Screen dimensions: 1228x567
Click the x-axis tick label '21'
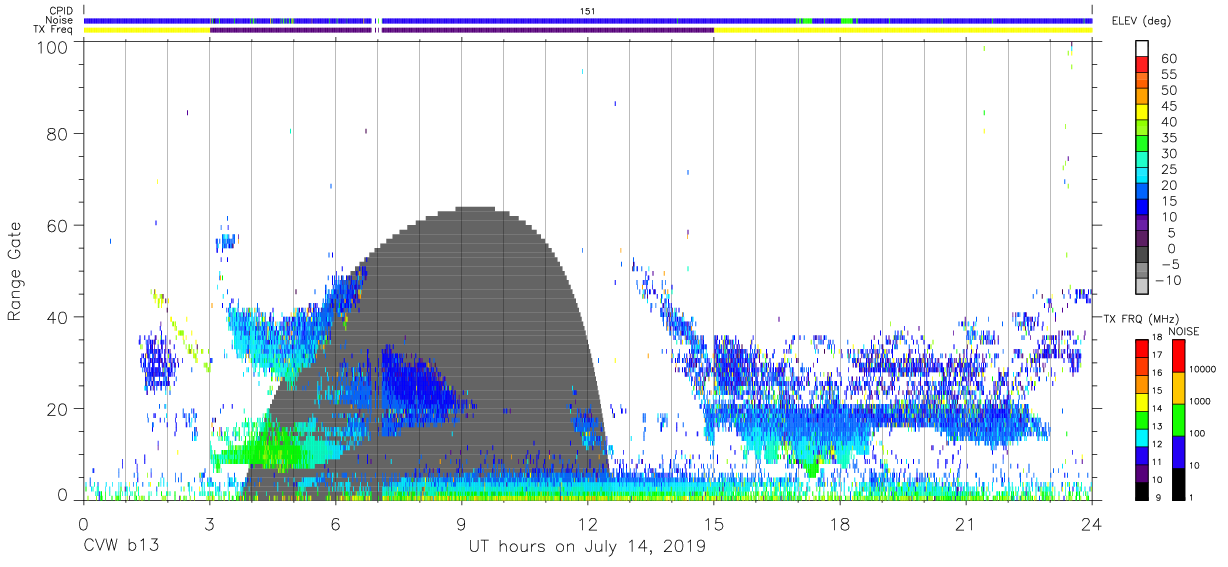965,524
